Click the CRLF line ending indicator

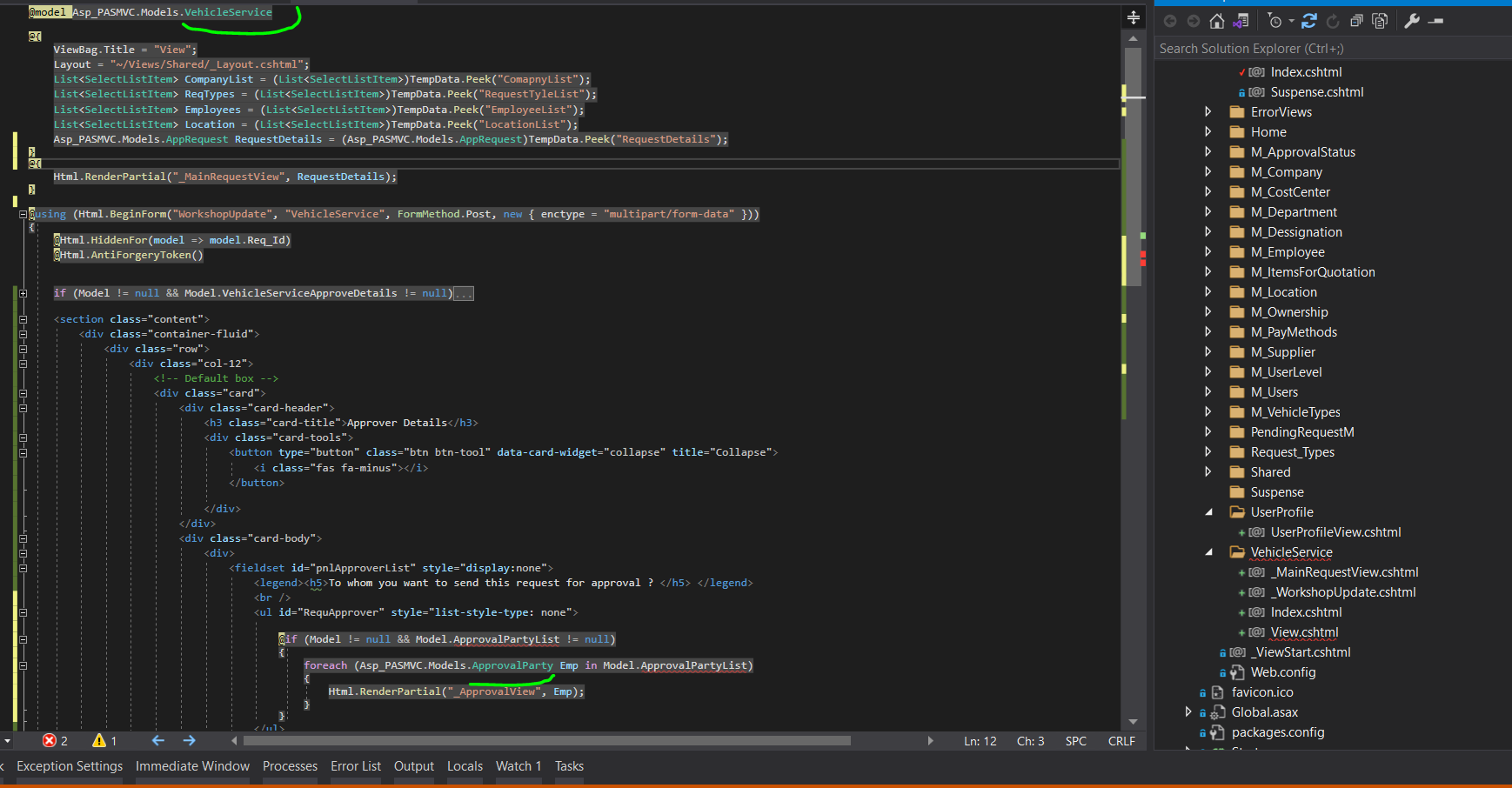[1121, 741]
